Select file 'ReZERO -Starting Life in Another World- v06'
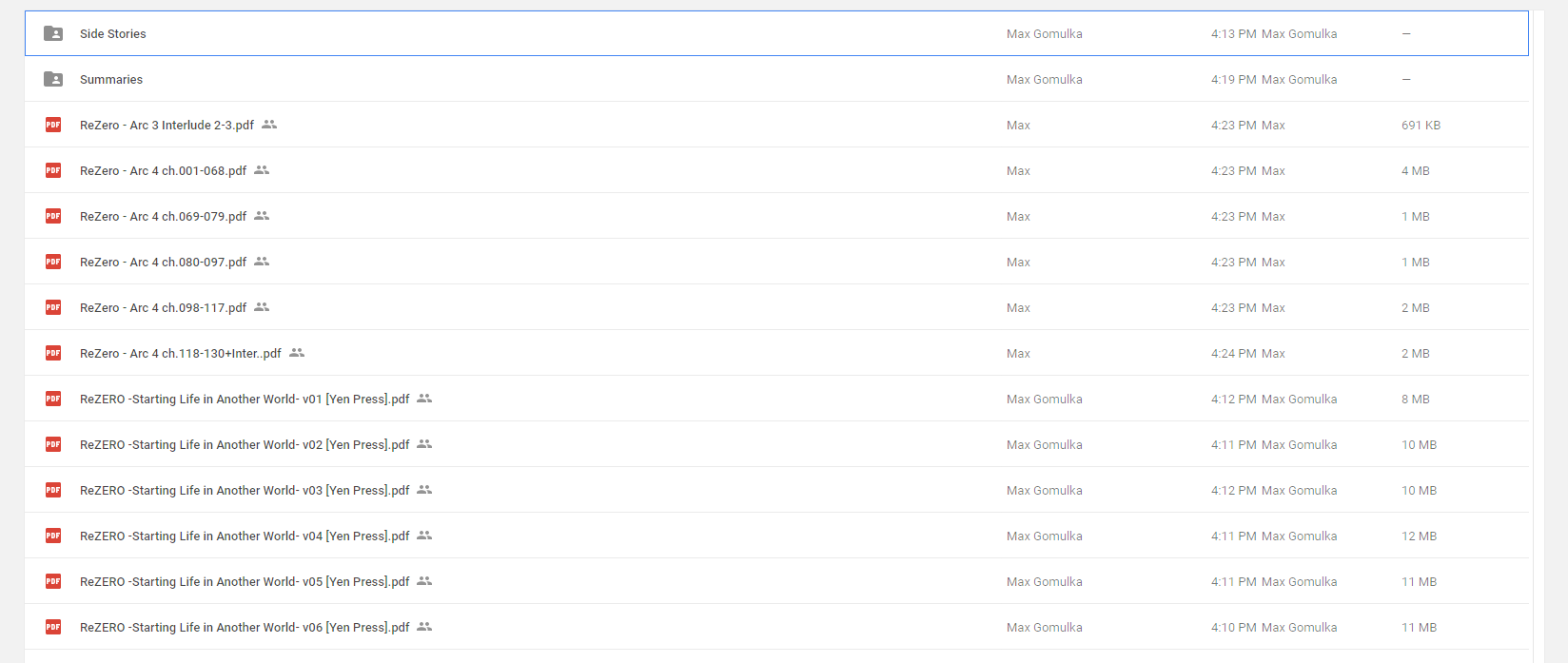The image size is (1568, 663). click(x=245, y=627)
